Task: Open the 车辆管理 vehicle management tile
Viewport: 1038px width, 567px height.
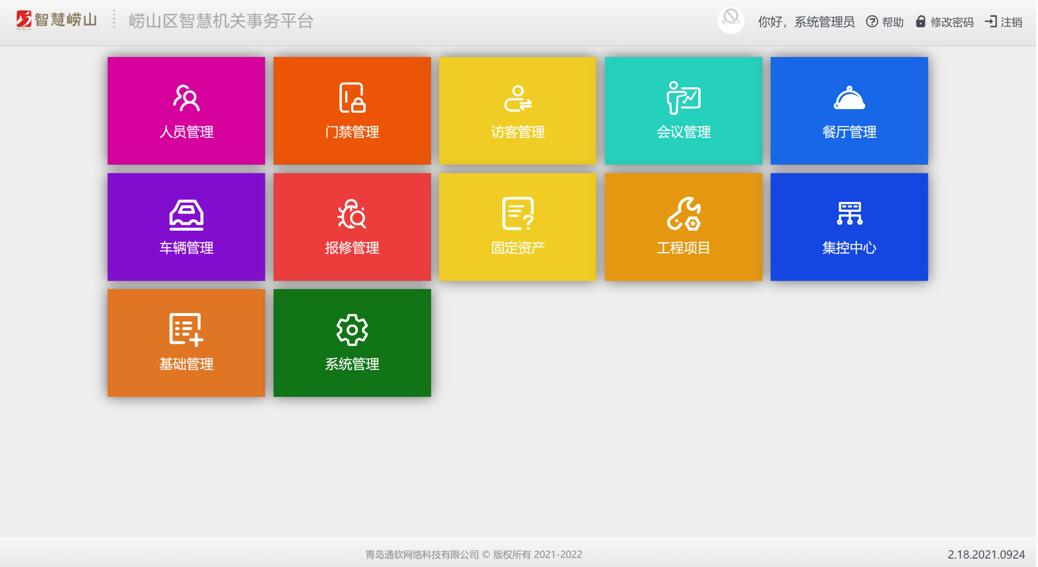Action: (186, 227)
